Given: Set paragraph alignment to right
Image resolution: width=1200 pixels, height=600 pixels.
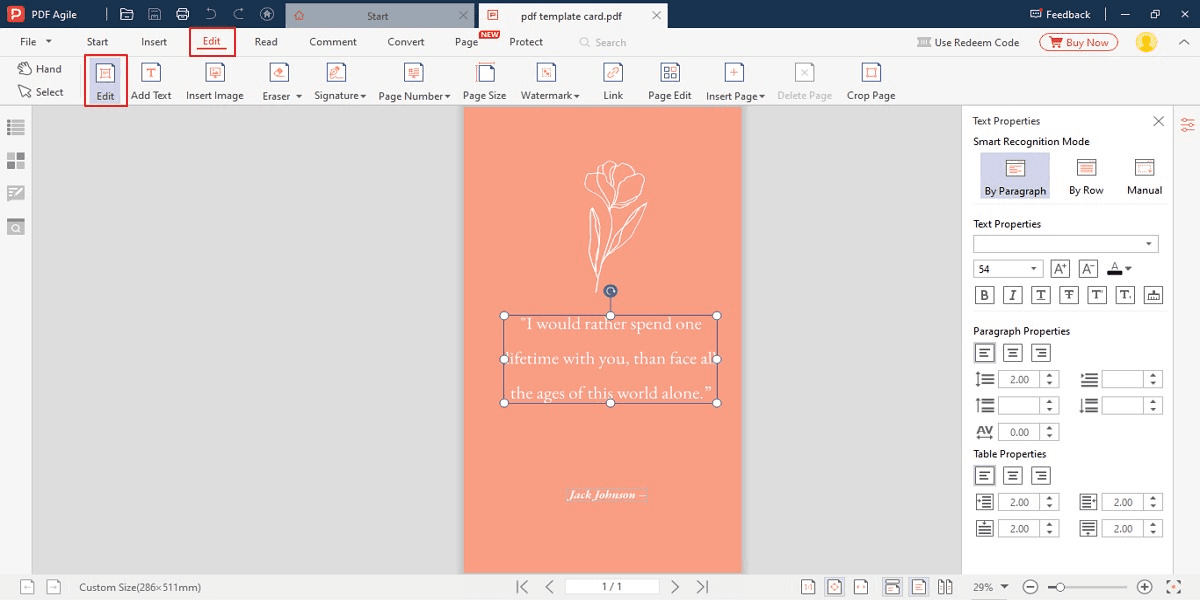Looking at the screenshot, I should click(1041, 353).
